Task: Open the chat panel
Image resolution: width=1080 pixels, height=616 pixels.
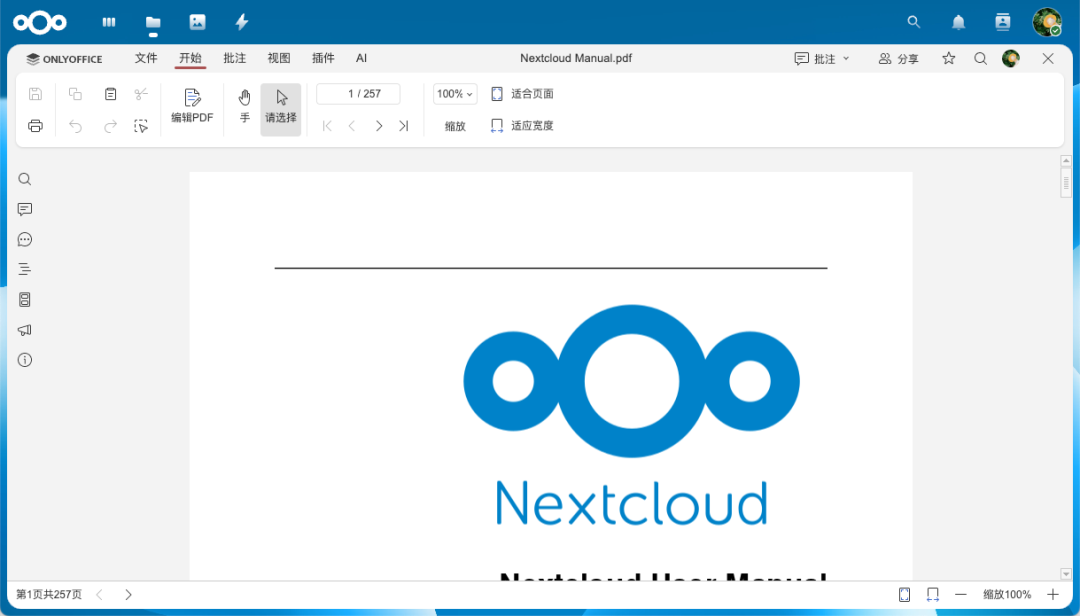Action: (x=24, y=239)
